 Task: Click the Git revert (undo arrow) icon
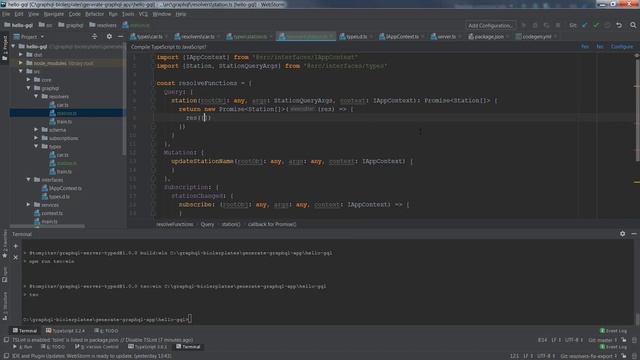[619, 25]
